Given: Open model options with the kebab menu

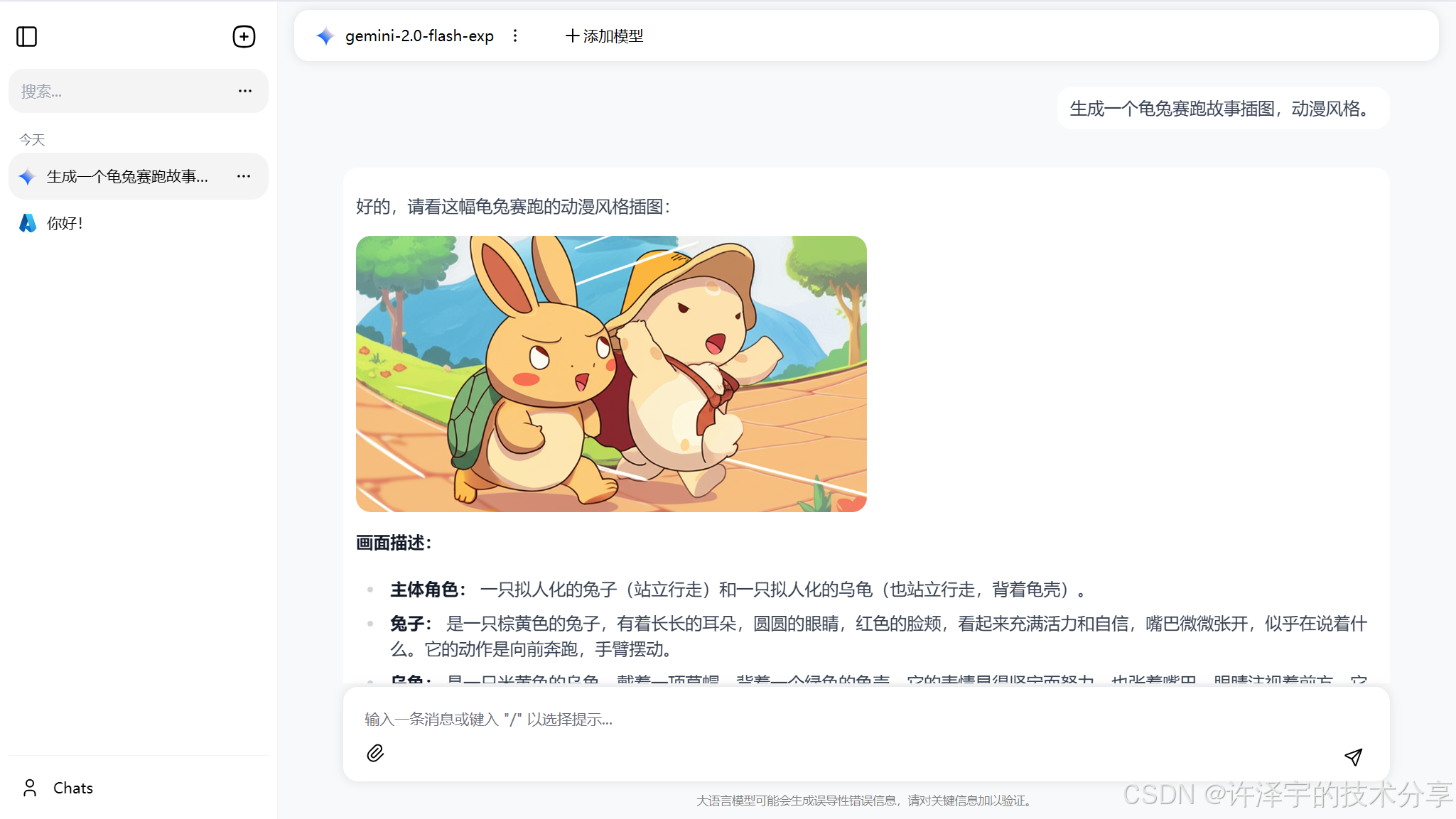Looking at the screenshot, I should [516, 36].
